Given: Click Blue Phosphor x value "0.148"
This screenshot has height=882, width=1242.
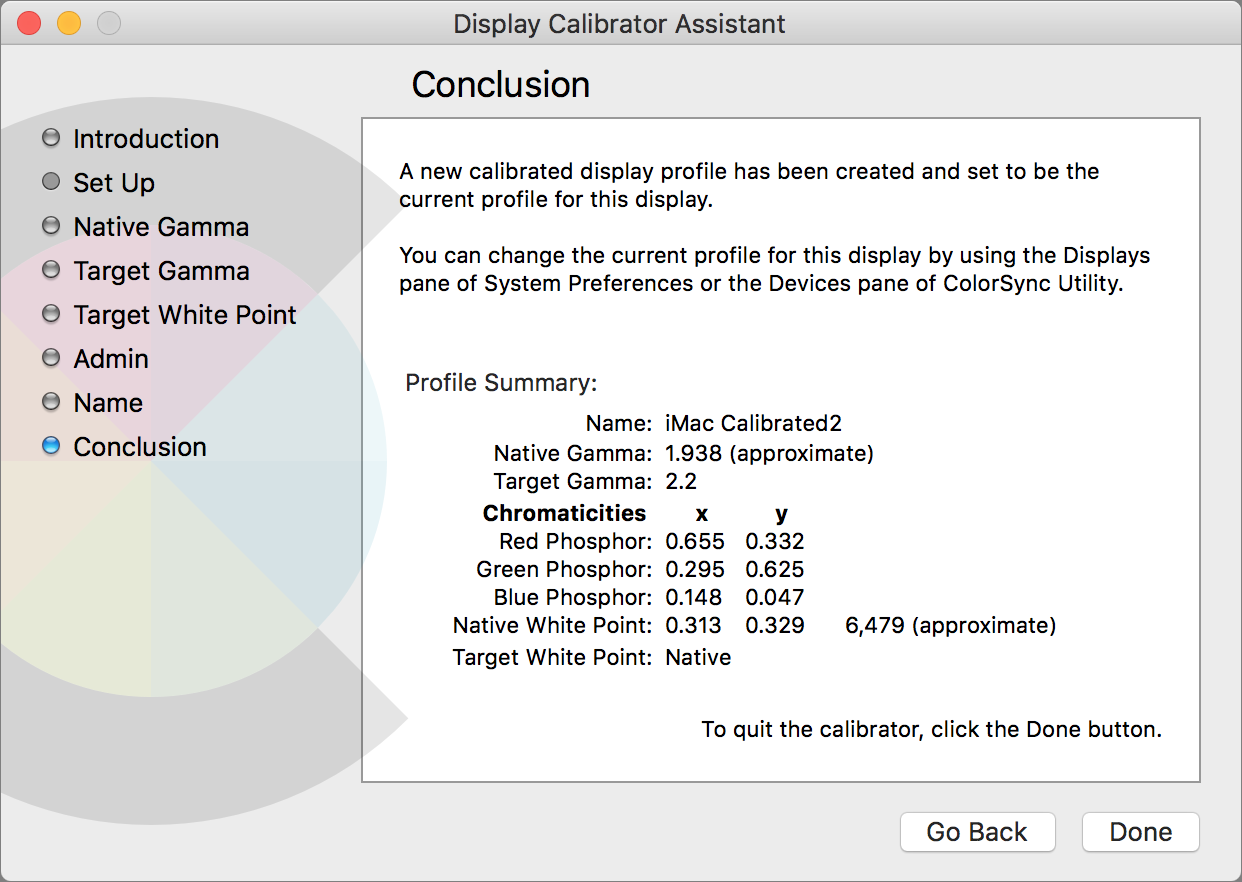Looking at the screenshot, I should [695, 598].
